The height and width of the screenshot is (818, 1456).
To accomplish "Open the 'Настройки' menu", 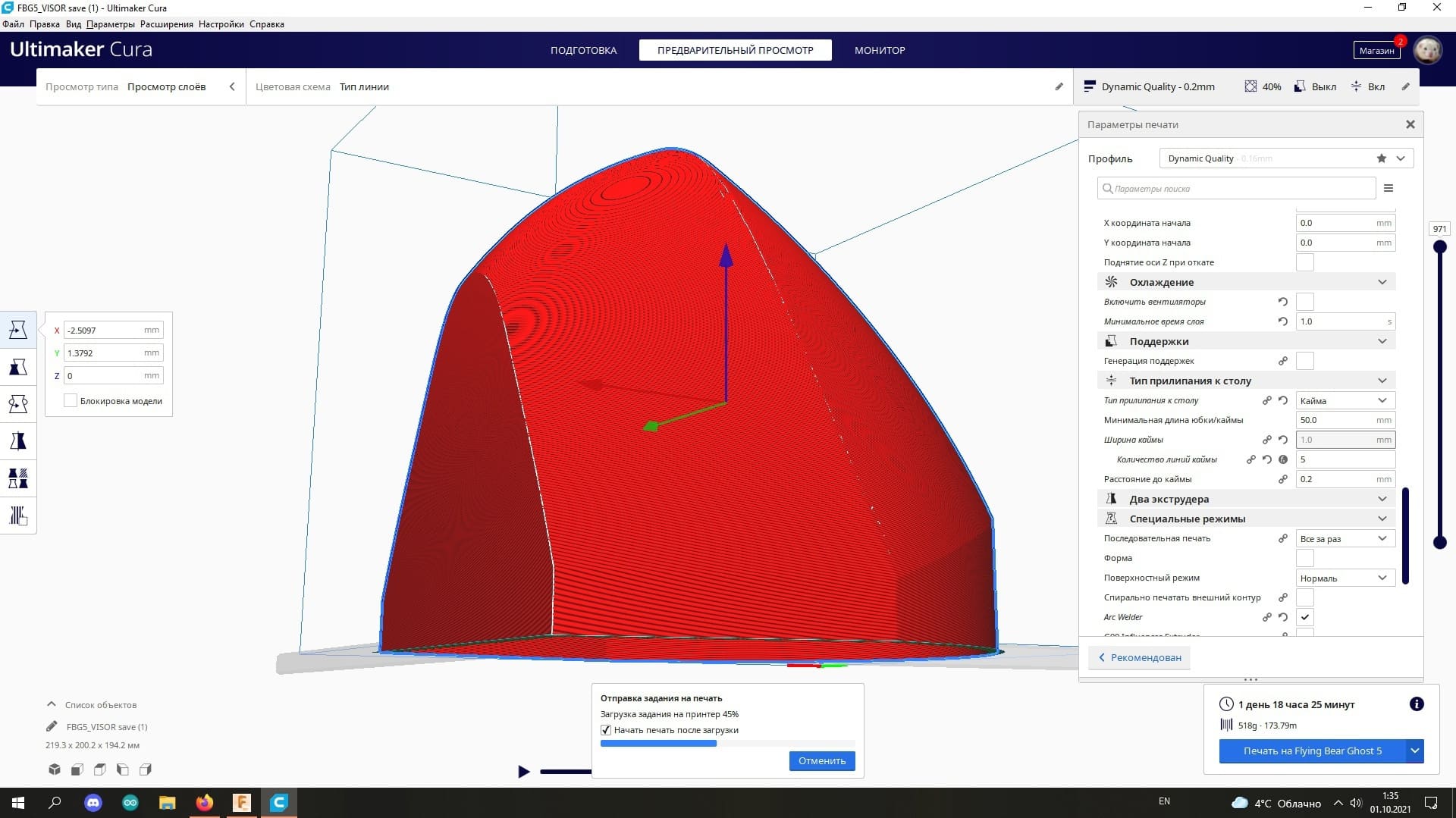I will pos(221,24).
